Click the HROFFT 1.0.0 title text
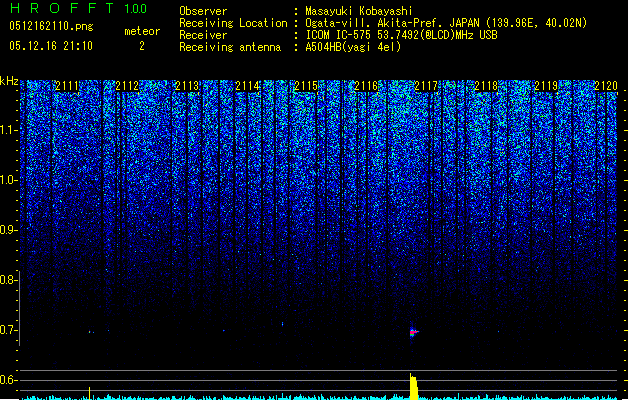Screen dimensions: 629x400 click(78, 8)
